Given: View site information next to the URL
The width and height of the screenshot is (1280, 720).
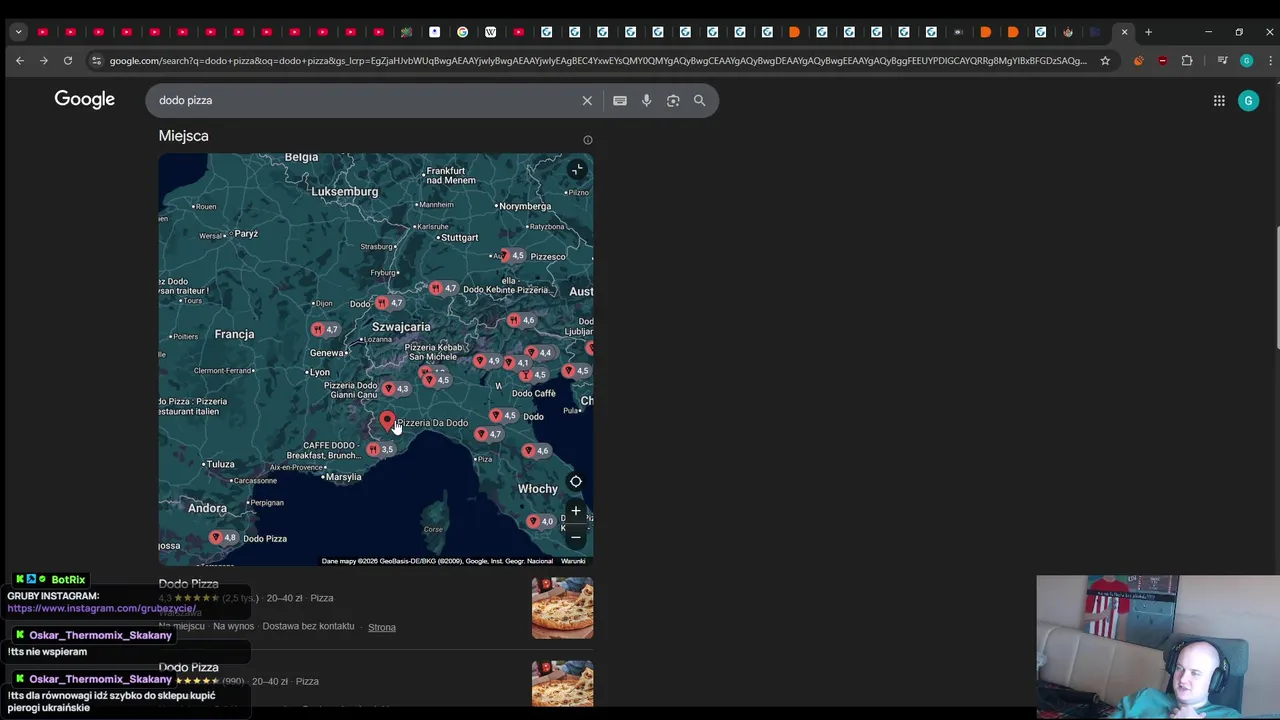Looking at the screenshot, I should pyautogui.click(x=96, y=61).
